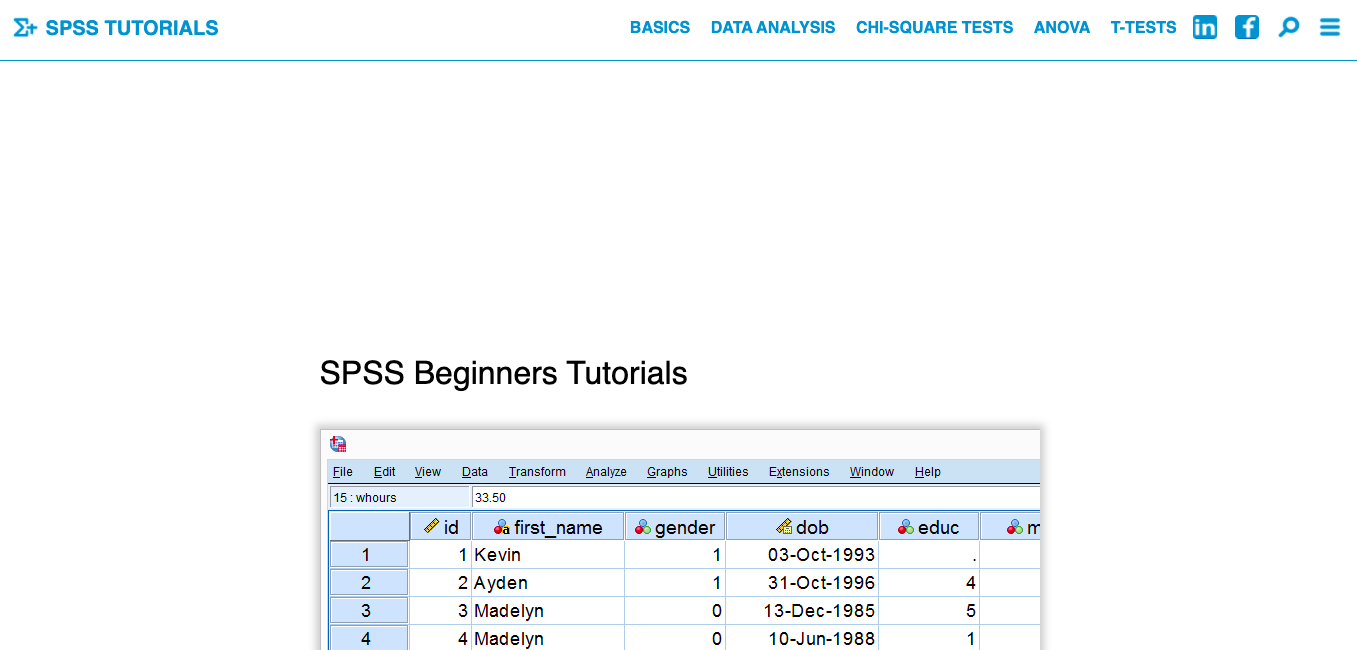Select the dob column header
1357x650 pixels.
point(802,527)
